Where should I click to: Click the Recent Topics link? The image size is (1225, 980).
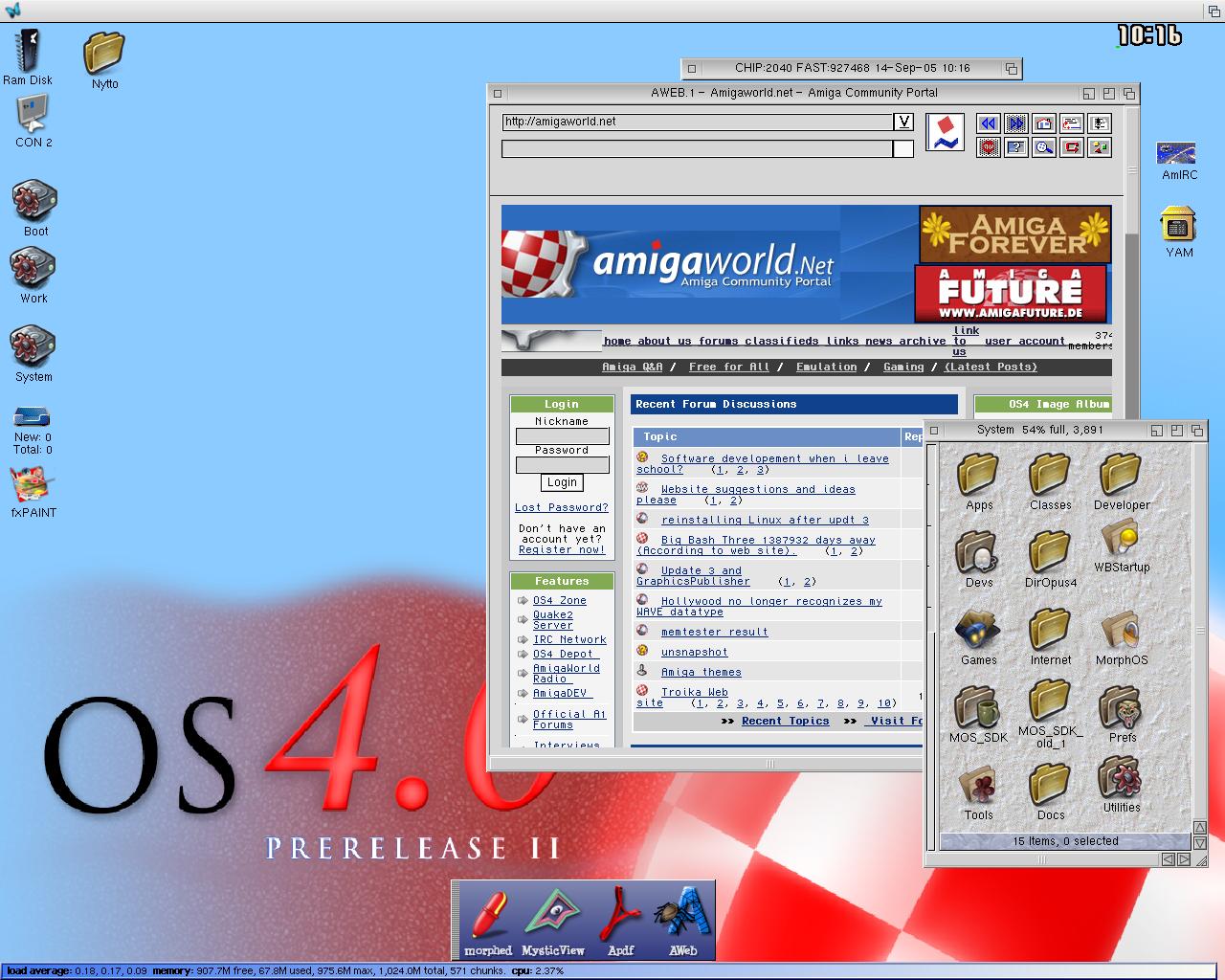pos(785,721)
